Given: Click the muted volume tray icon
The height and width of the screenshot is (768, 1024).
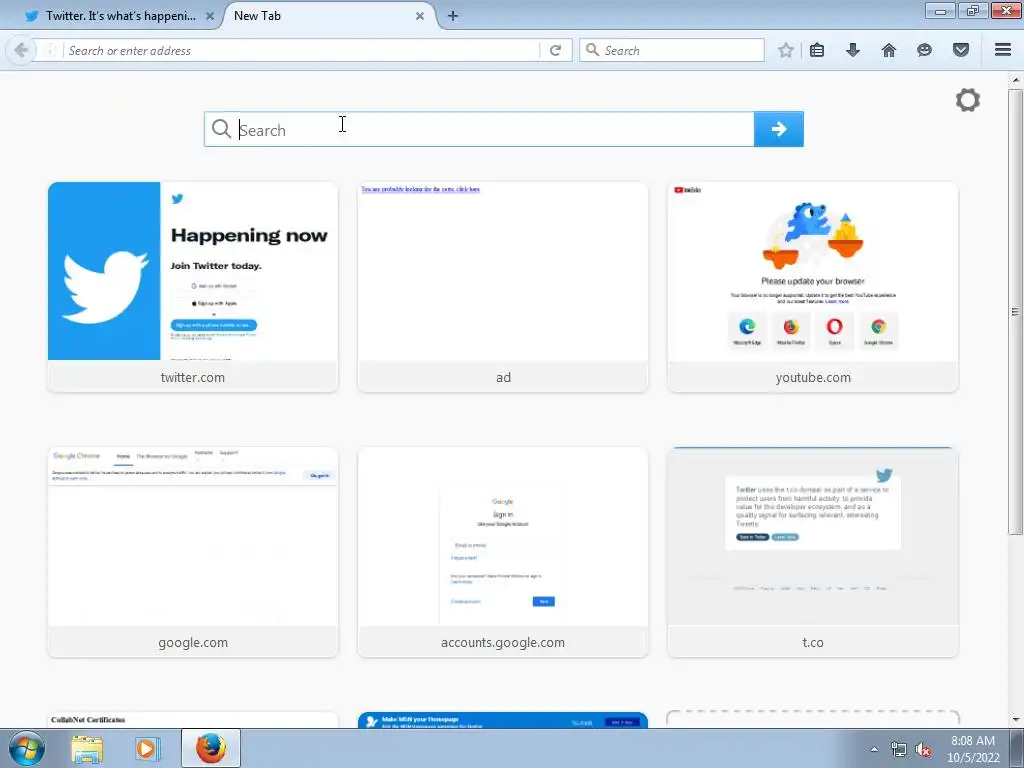Looking at the screenshot, I should point(923,749).
